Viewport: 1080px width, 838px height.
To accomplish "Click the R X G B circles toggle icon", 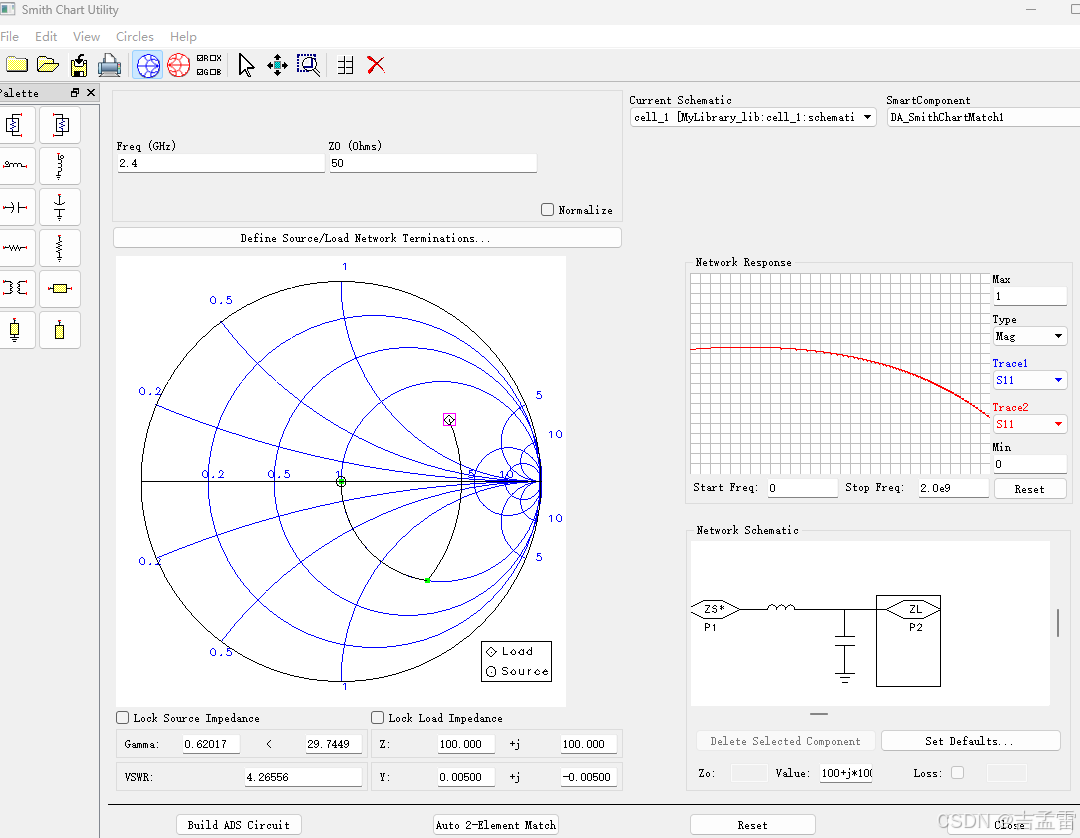I will [x=209, y=65].
